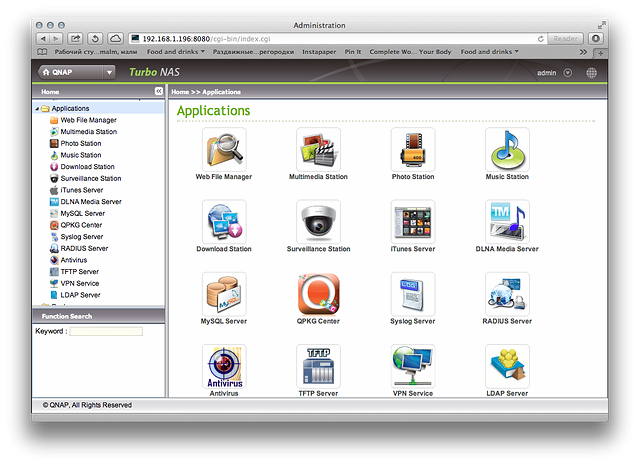The height and width of the screenshot is (466, 640).
Task: Open the MySQL Server database icon
Action: pyautogui.click(x=224, y=294)
